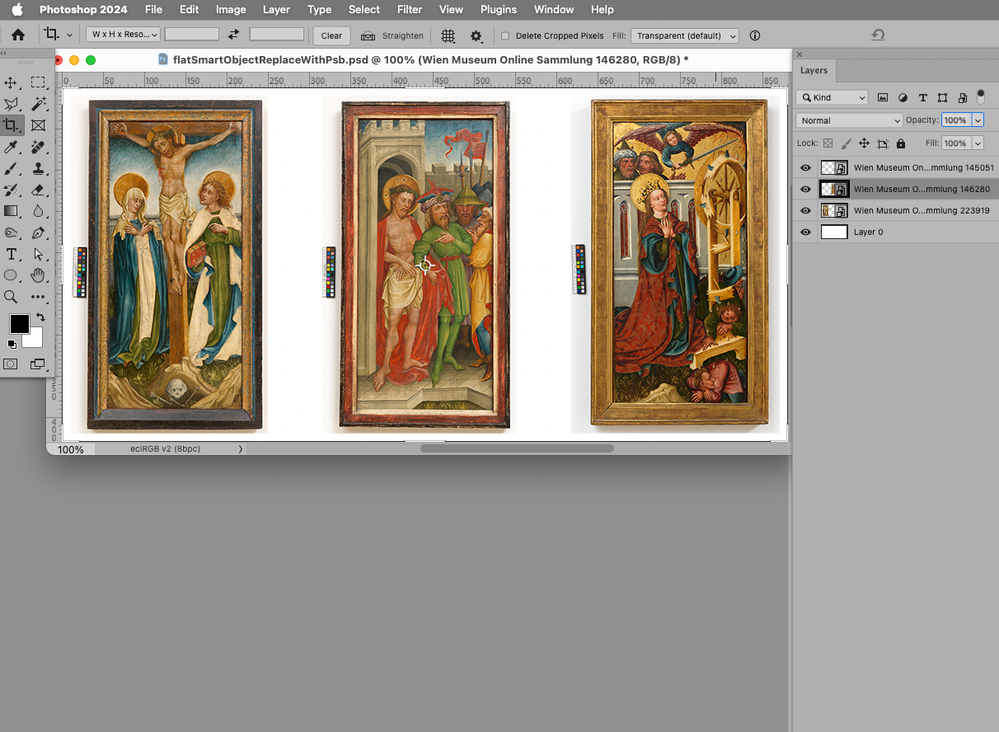Open the Filter menu

[x=409, y=9]
